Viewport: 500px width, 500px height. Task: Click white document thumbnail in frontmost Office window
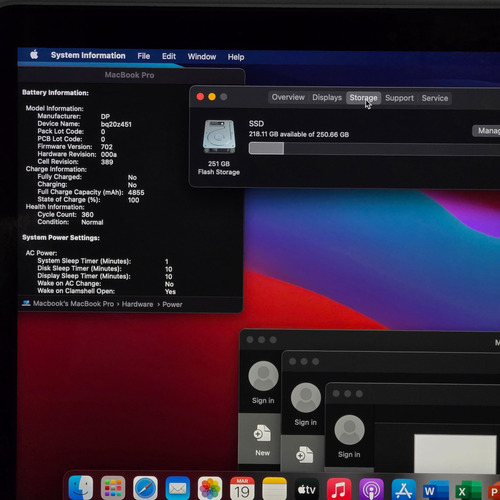pyautogui.click(x=455, y=454)
